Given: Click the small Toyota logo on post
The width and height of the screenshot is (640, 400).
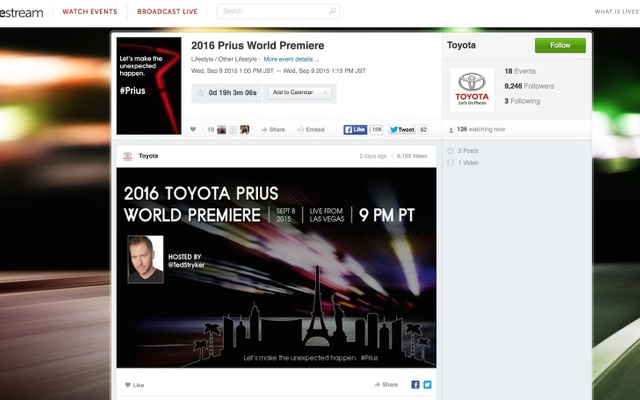Looking at the screenshot, I should tap(128, 156).
